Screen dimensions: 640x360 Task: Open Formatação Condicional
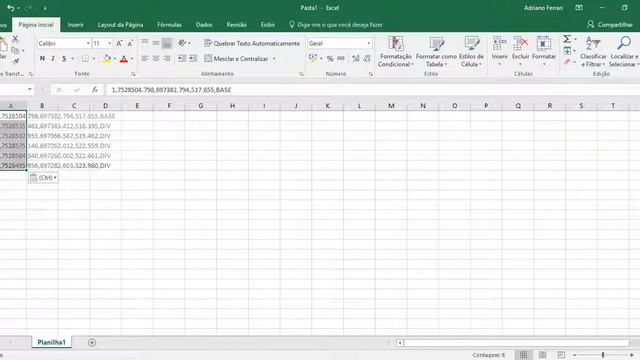tap(395, 51)
